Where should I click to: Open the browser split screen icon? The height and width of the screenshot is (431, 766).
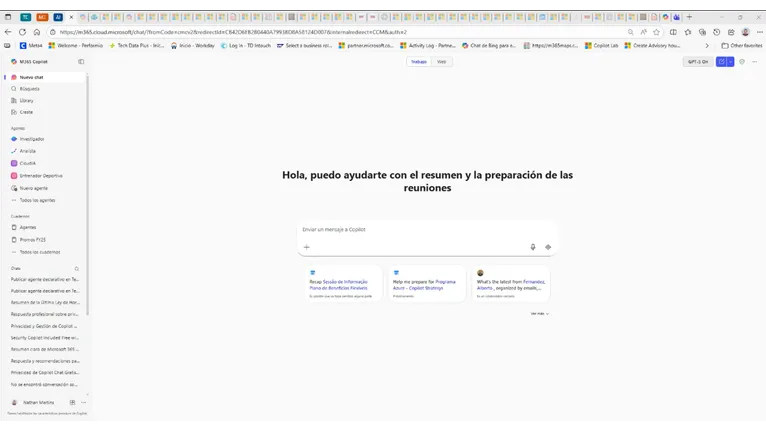click(x=673, y=32)
